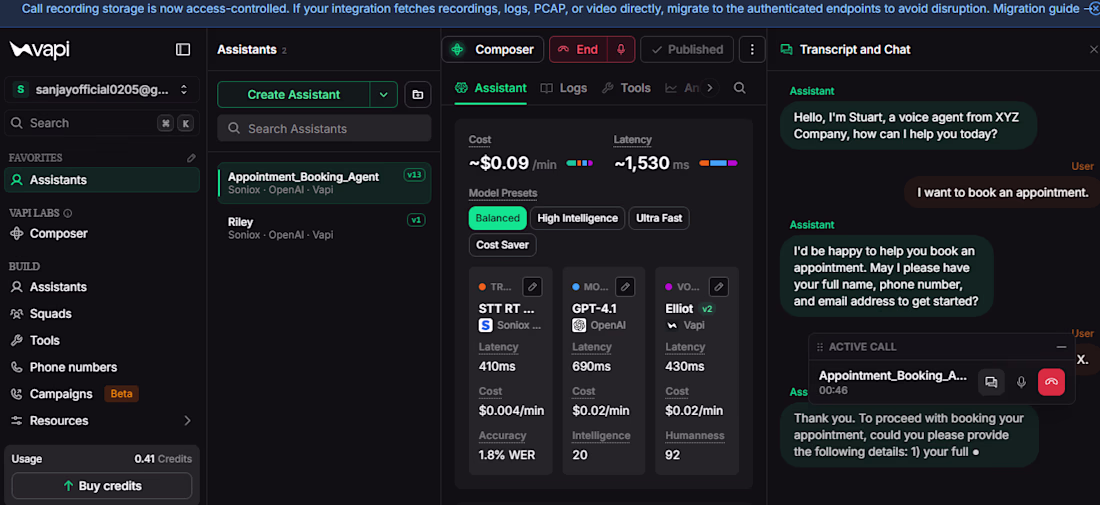Click the cost breakdown color bar
The height and width of the screenshot is (505, 1100).
579,163
